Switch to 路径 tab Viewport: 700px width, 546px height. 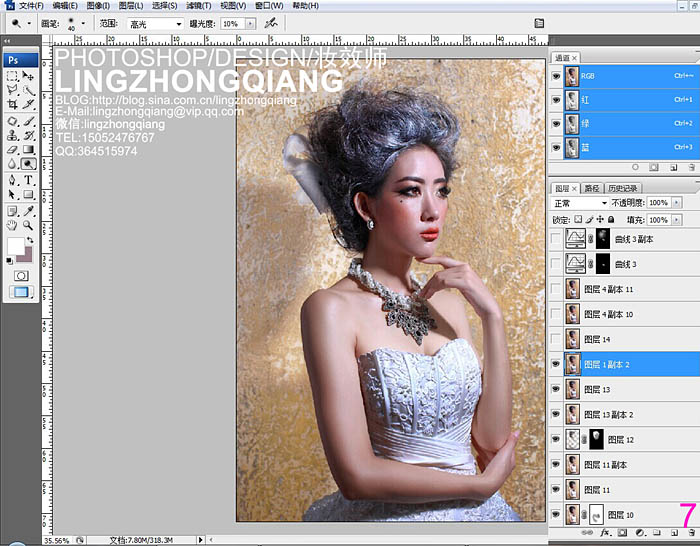point(592,188)
